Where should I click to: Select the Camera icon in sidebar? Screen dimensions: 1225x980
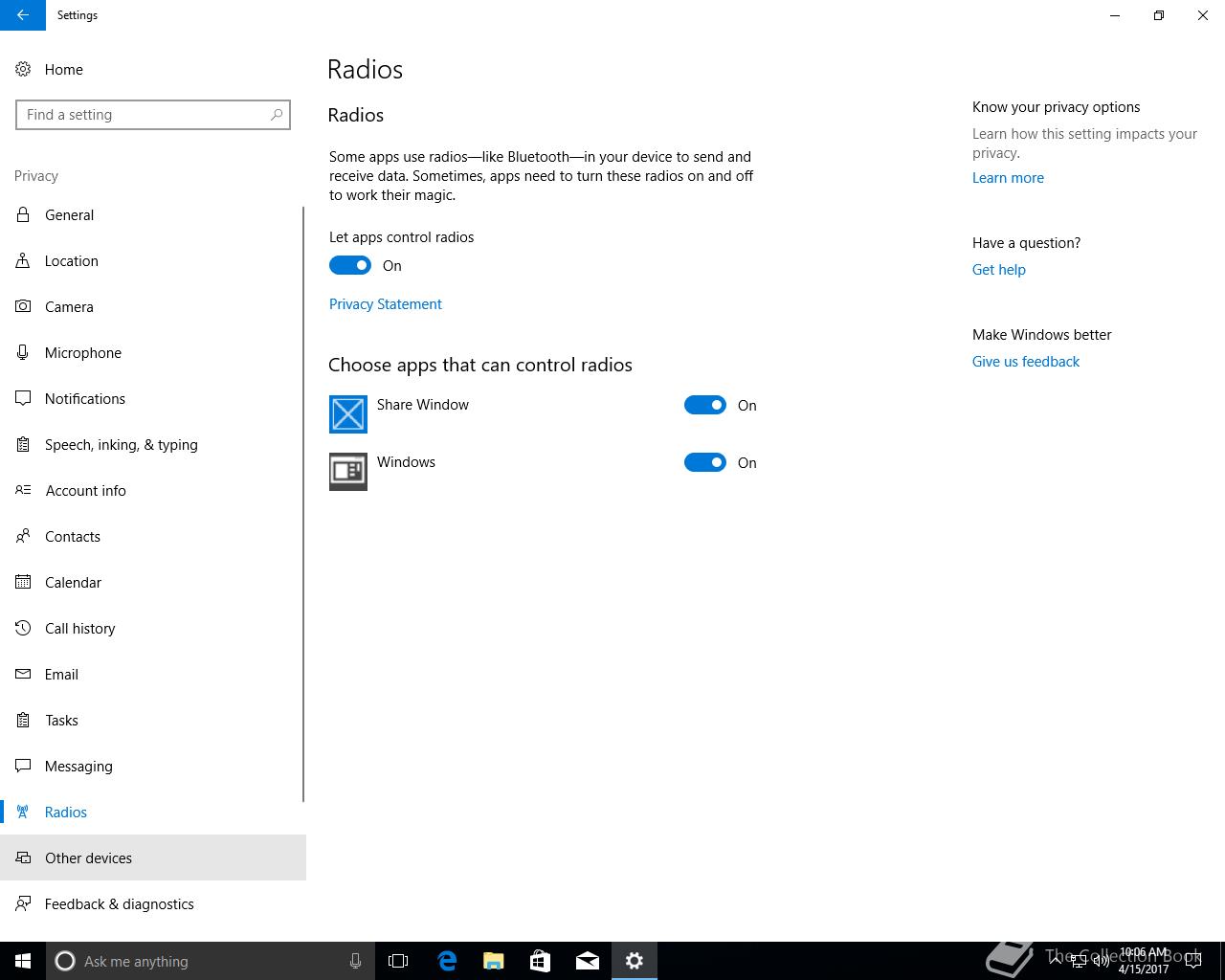click(23, 306)
